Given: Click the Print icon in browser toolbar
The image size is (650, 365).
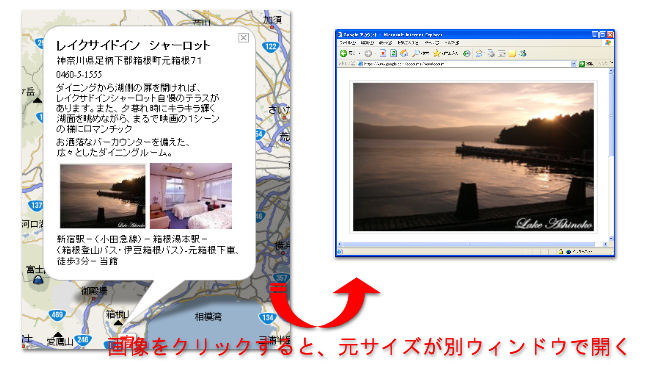Looking at the screenshot, I should pos(491,53).
